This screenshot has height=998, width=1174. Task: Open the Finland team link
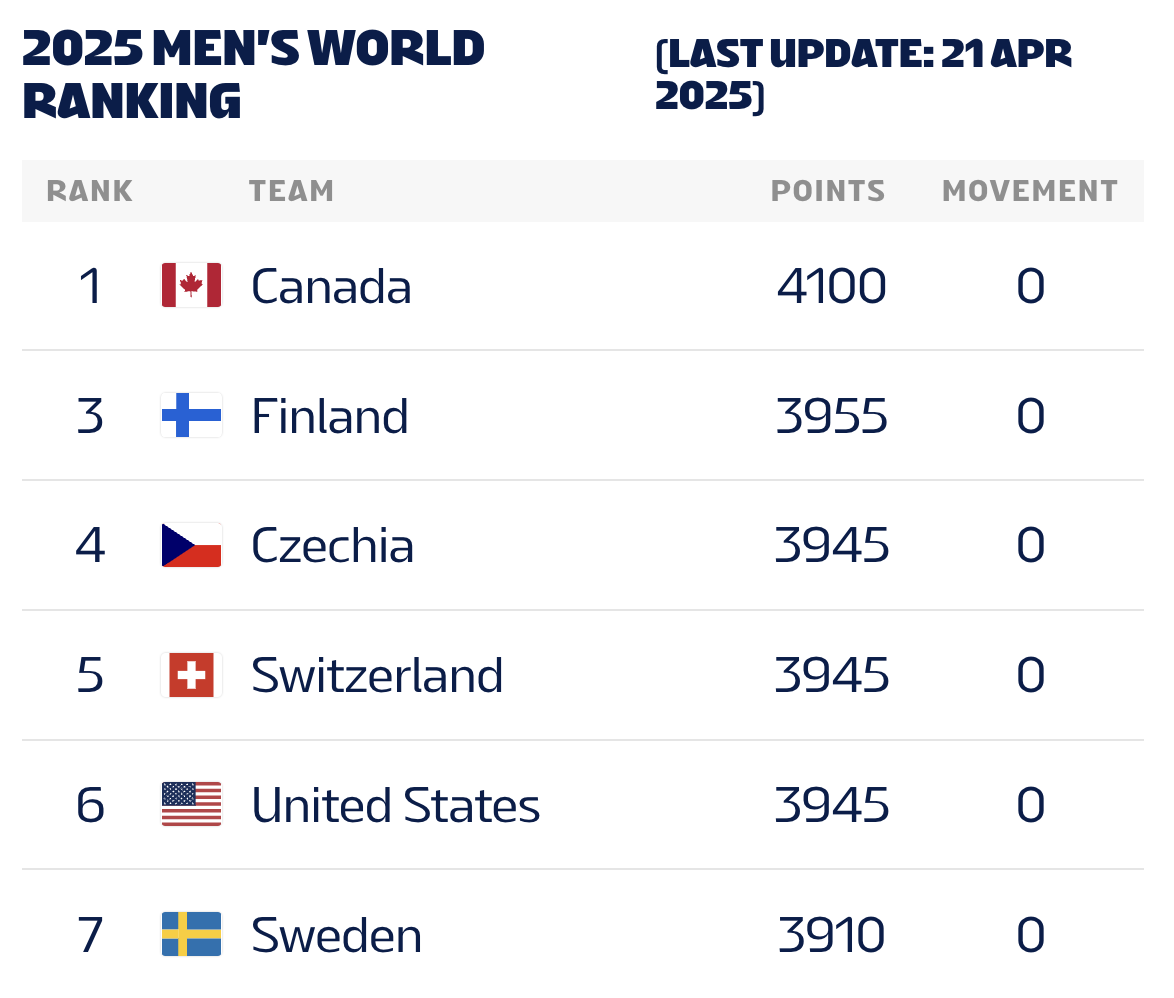[x=330, y=417]
